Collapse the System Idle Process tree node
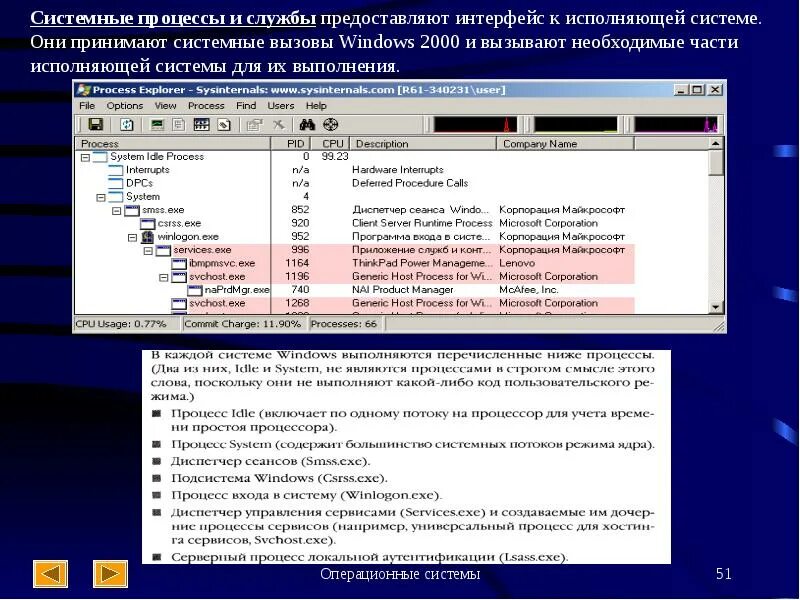Viewport: 800px width, 600px height. click(x=85, y=158)
